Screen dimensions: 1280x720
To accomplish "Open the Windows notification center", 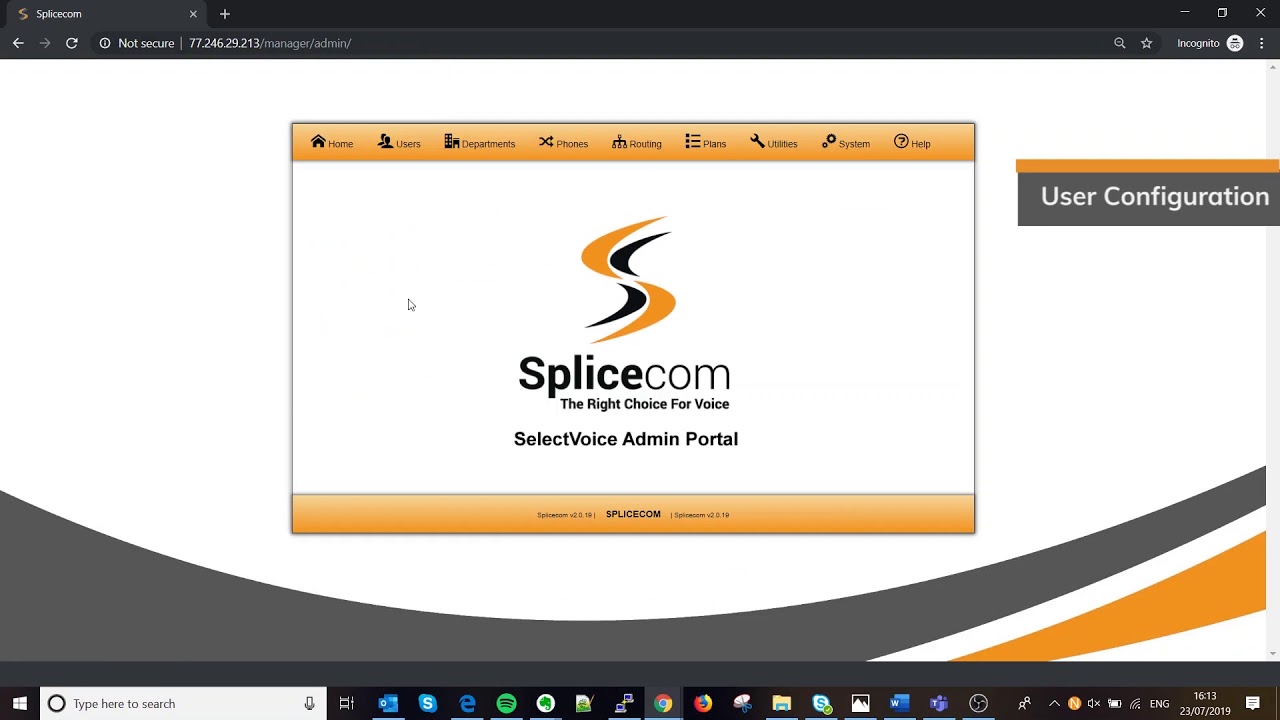I will point(1252,703).
